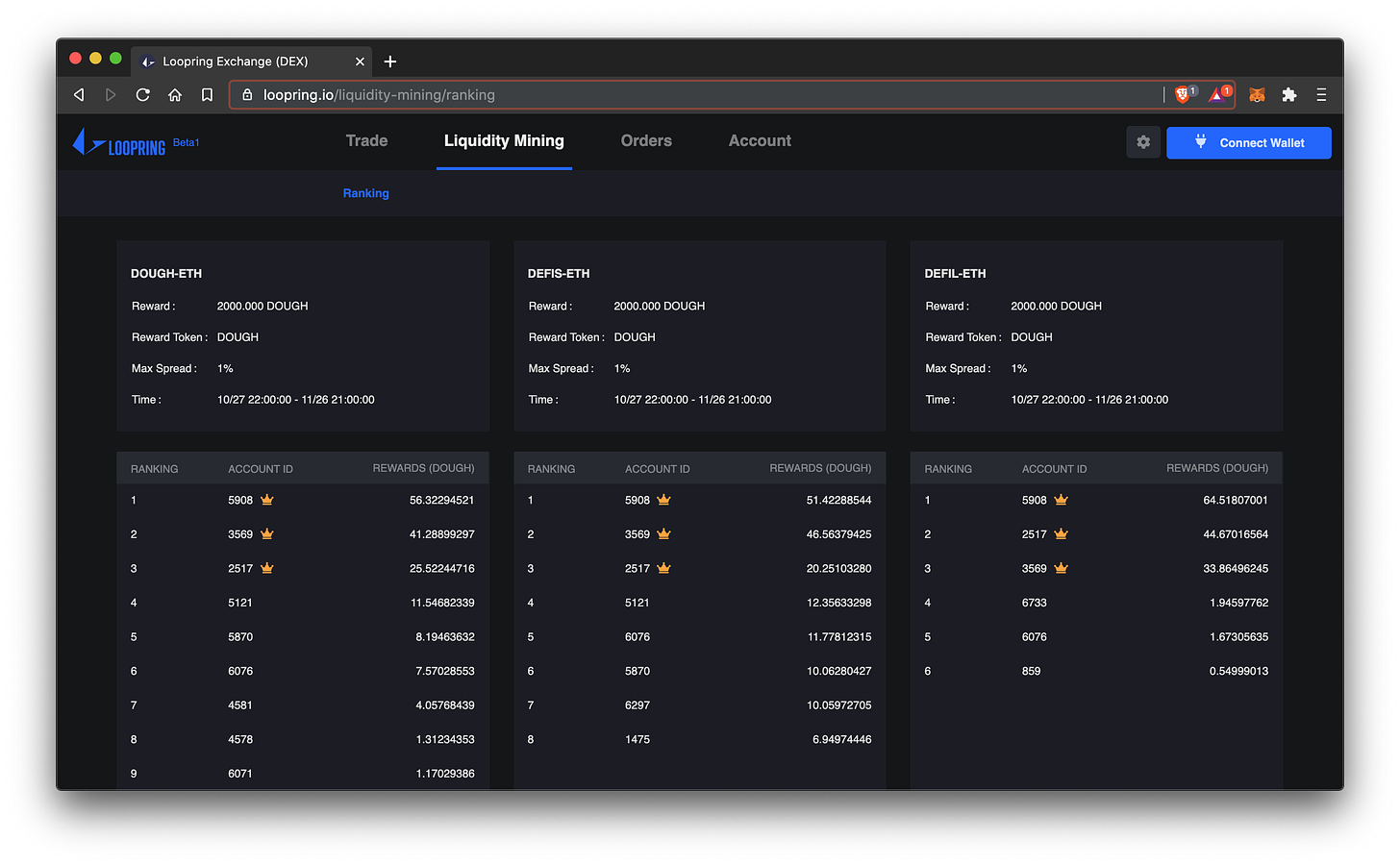Click the DOUGH-ETH card title

coord(166,274)
